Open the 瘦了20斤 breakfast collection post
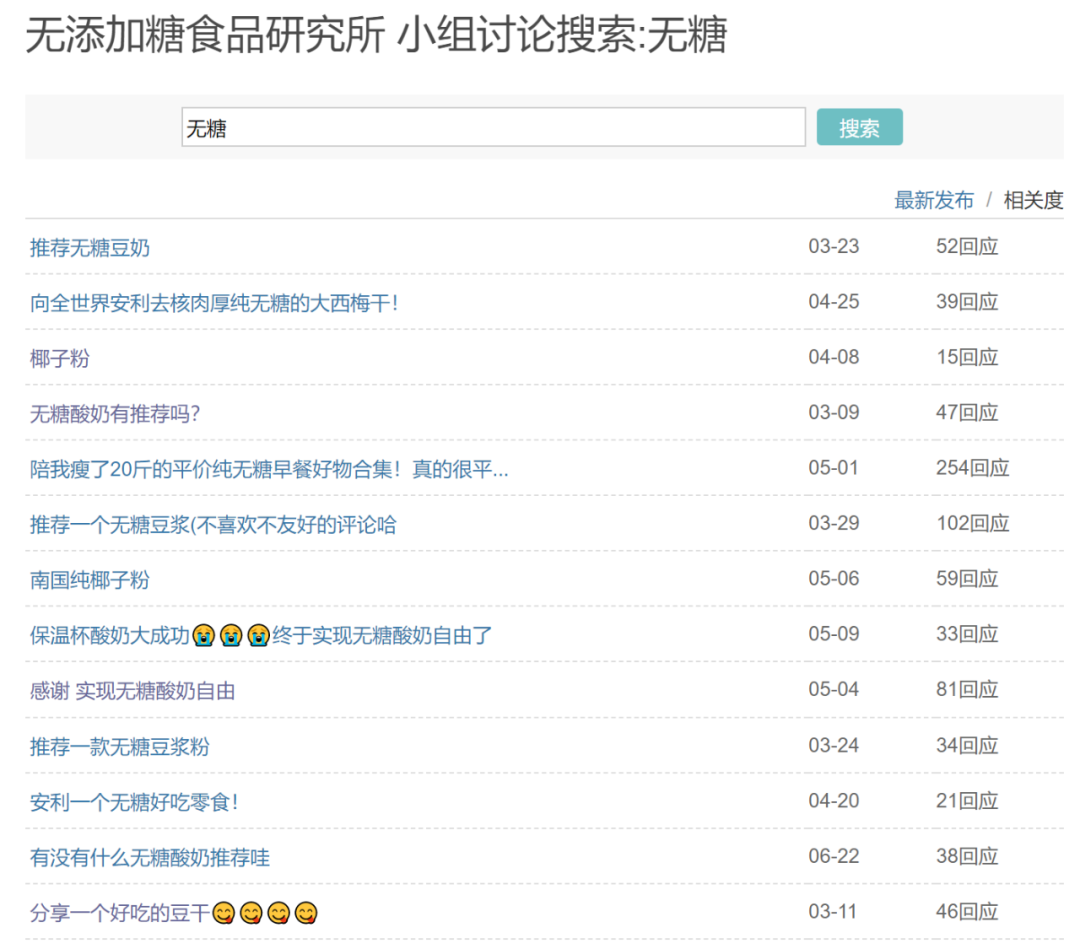 [269, 468]
